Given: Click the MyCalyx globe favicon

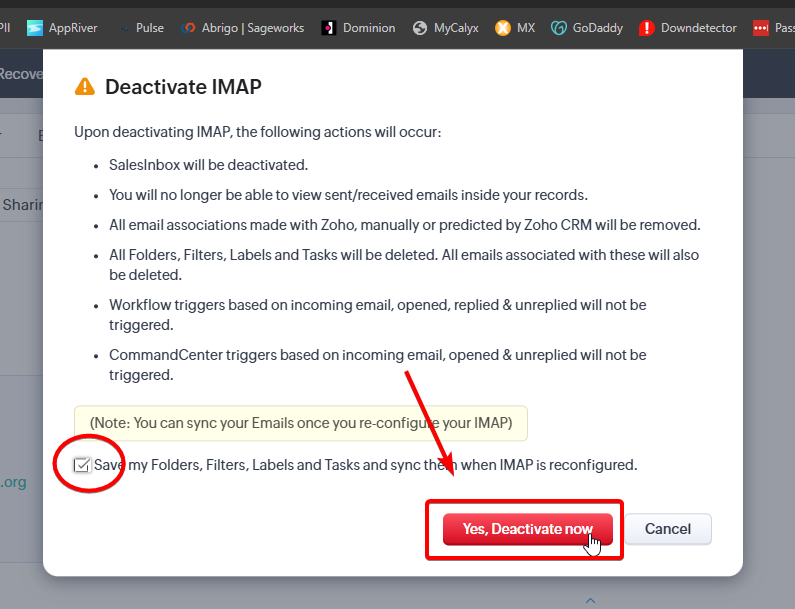Looking at the screenshot, I should (420, 28).
